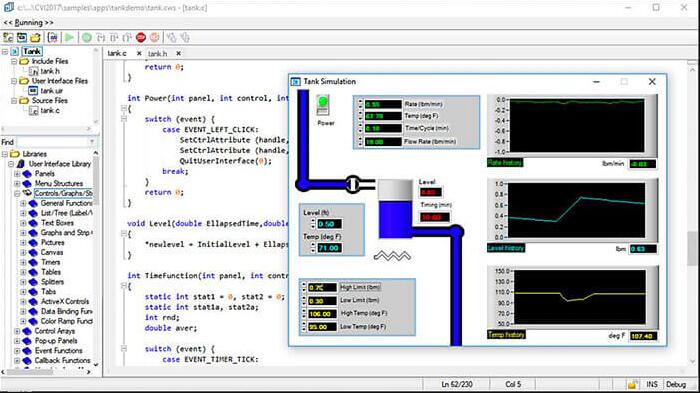Image resolution: width=700 pixels, height=393 pixels.
Task: Click the last of three braces step icons
Action: (x=127, y=38)
